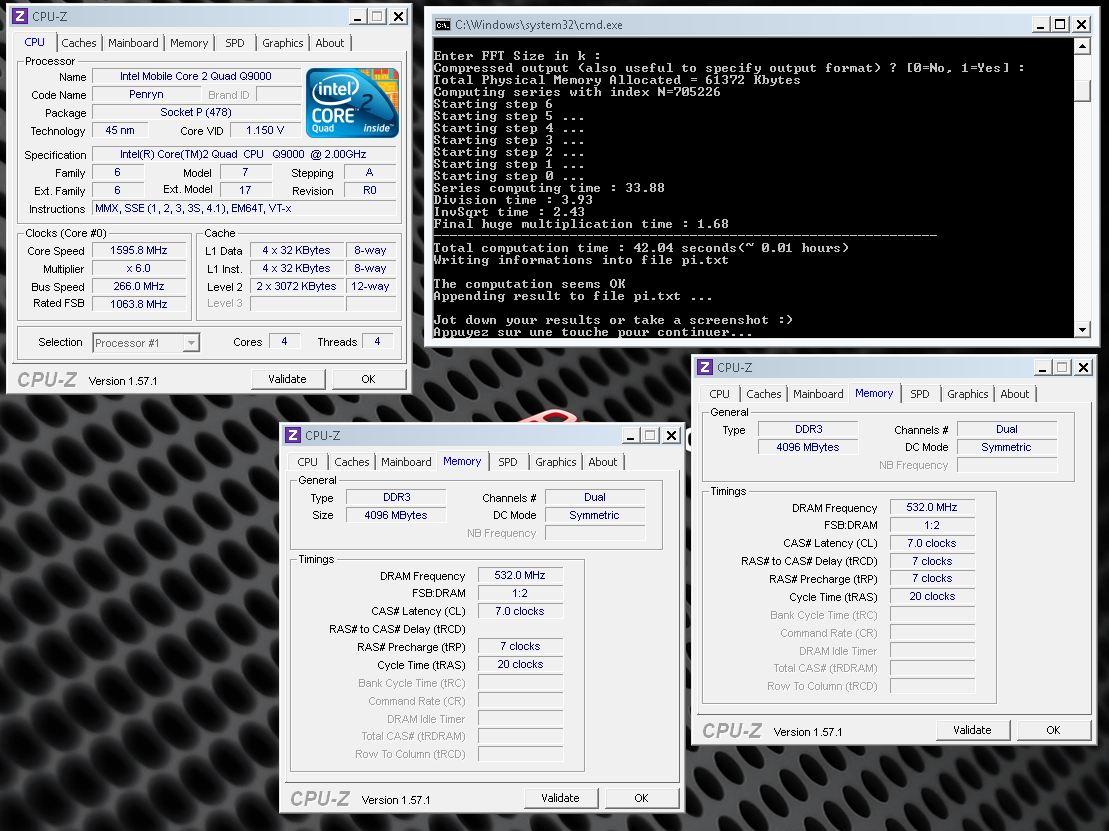Click Validate in right CPU-Z Memory window
Image resolution: width=1109 pixels, height=831 pixels.
click(x=972, y=730)
